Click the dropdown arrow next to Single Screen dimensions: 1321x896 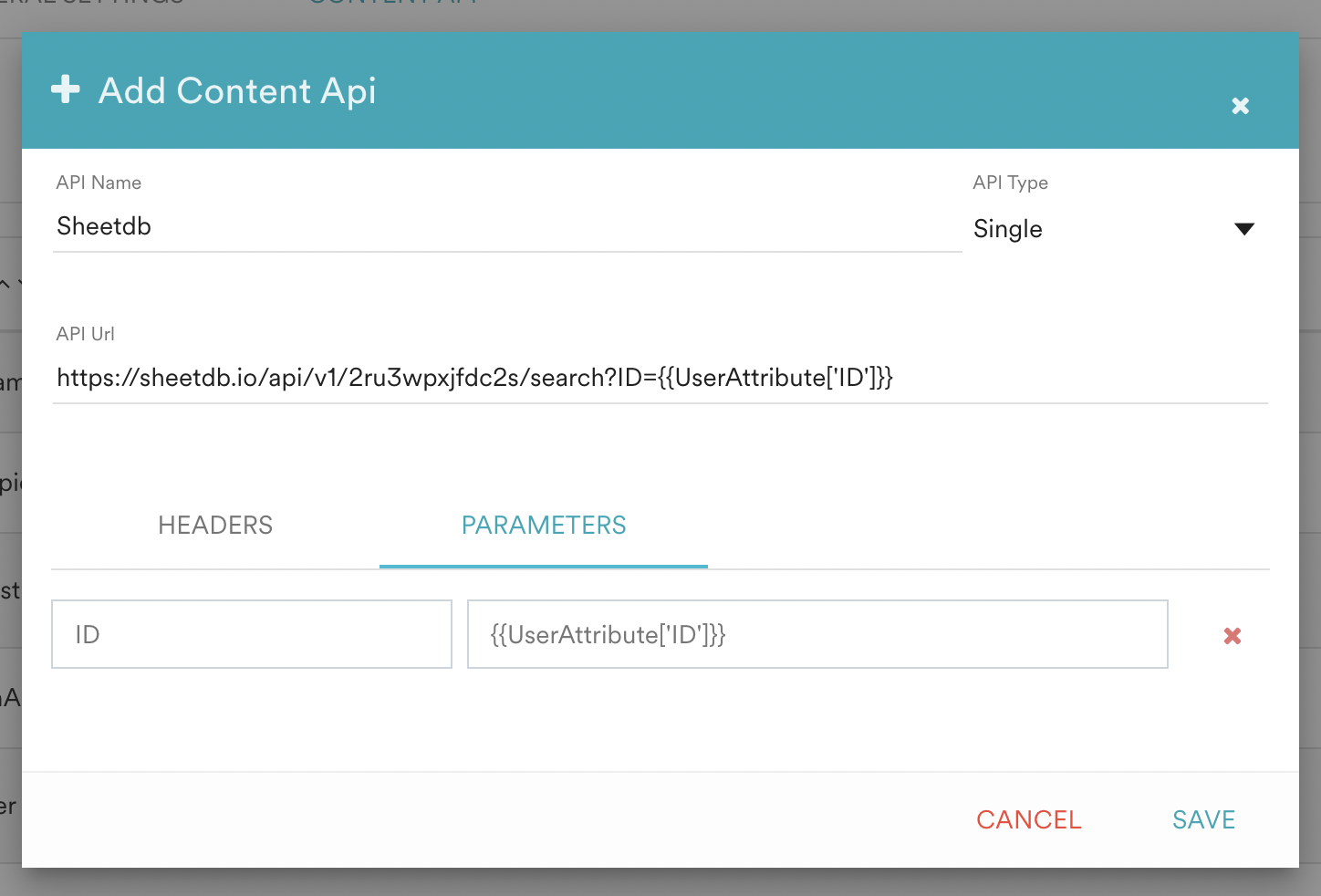1244,229
